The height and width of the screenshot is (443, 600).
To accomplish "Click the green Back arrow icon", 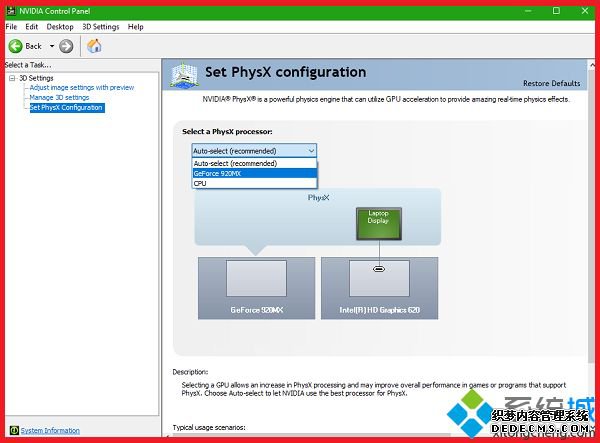I will [15, 46].
